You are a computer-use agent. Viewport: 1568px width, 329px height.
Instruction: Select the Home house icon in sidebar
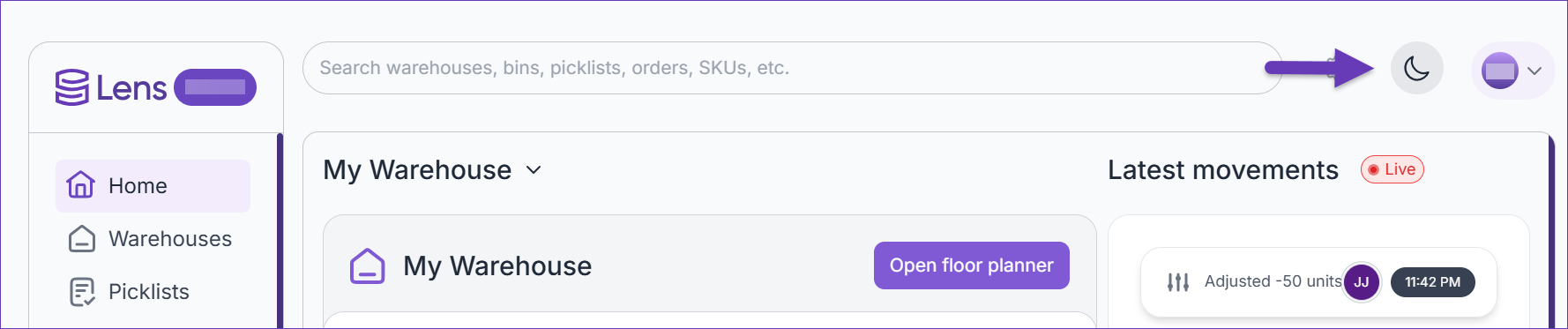(81, 185)
